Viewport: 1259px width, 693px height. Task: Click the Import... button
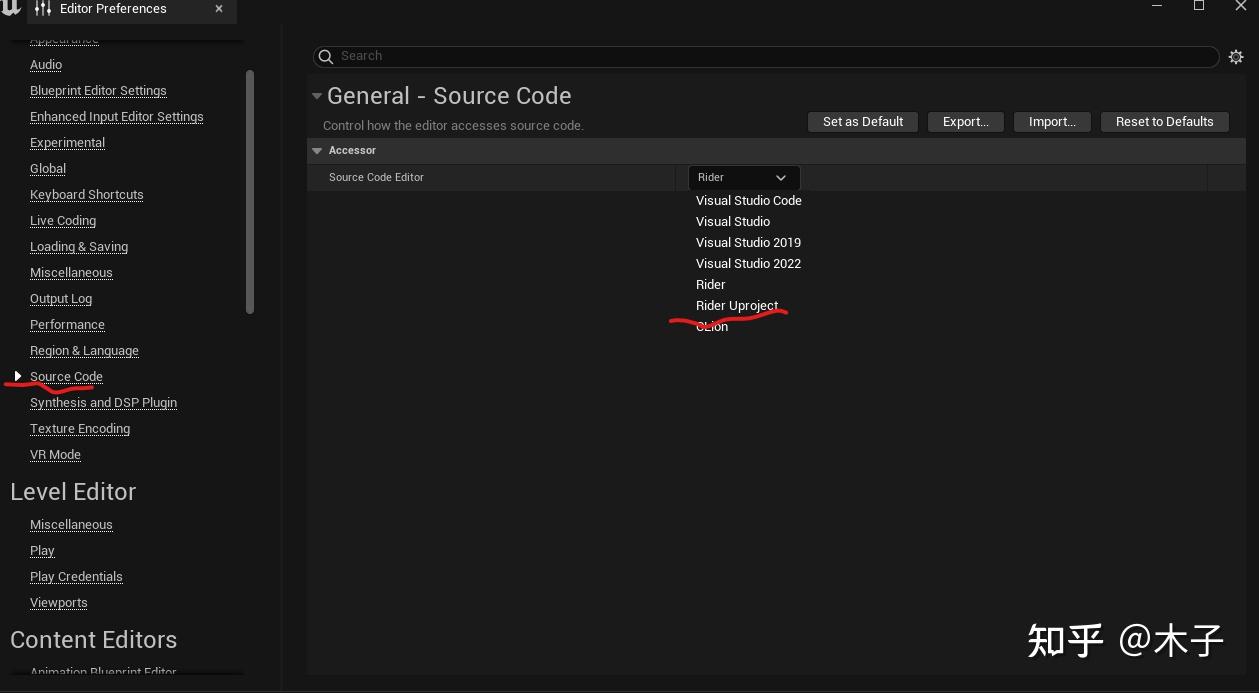[1052, 122]
